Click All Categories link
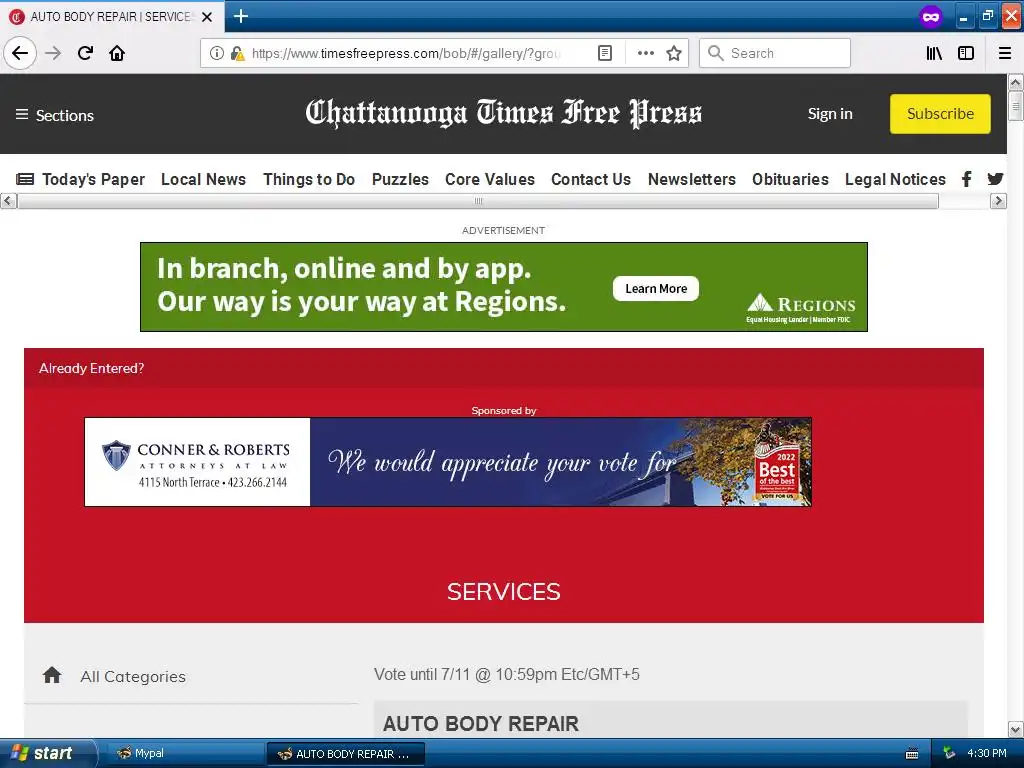 tap(133, 677)
